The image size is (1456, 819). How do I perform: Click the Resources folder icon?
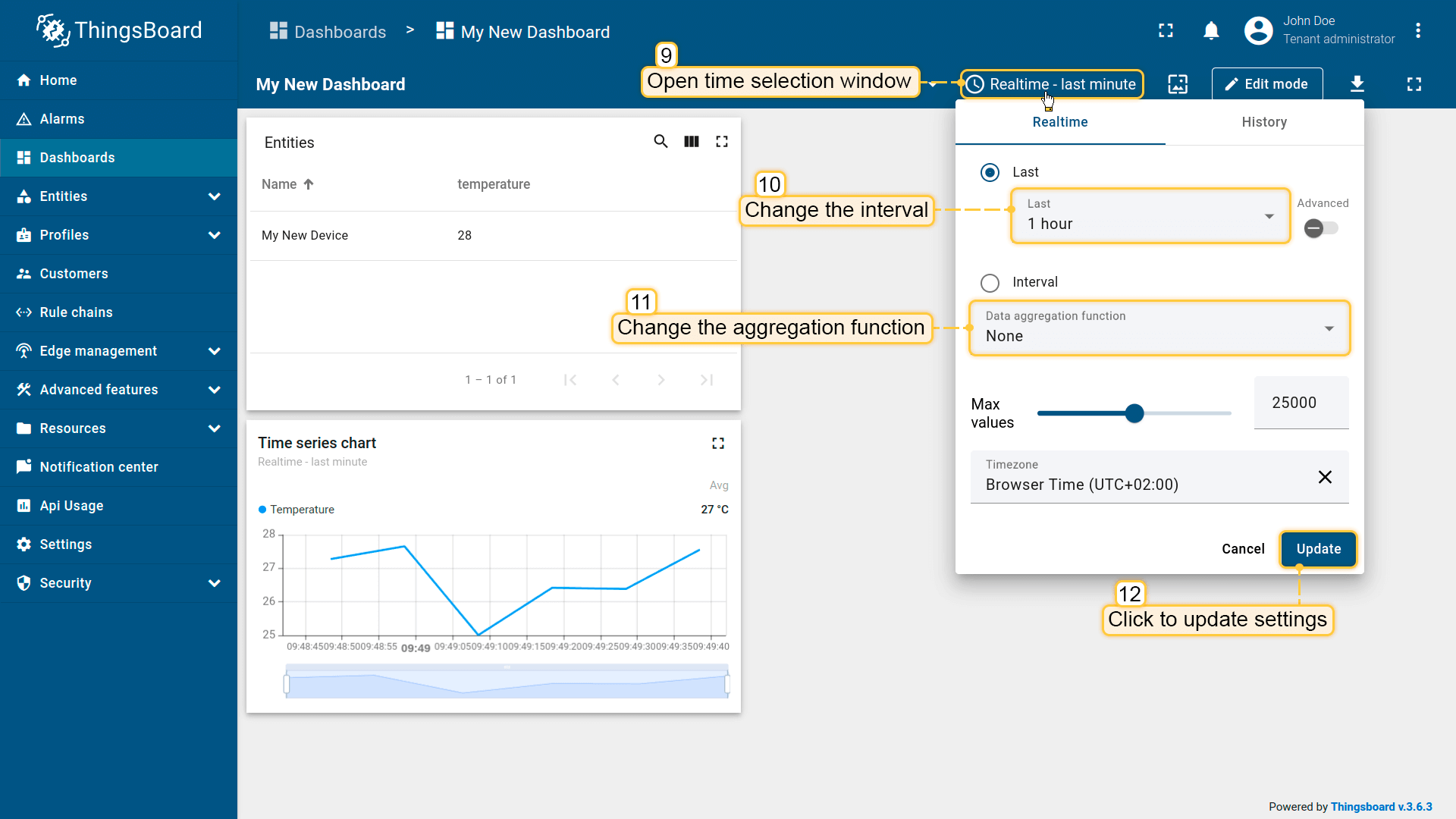pyautogui.click(x=24, y=428)
